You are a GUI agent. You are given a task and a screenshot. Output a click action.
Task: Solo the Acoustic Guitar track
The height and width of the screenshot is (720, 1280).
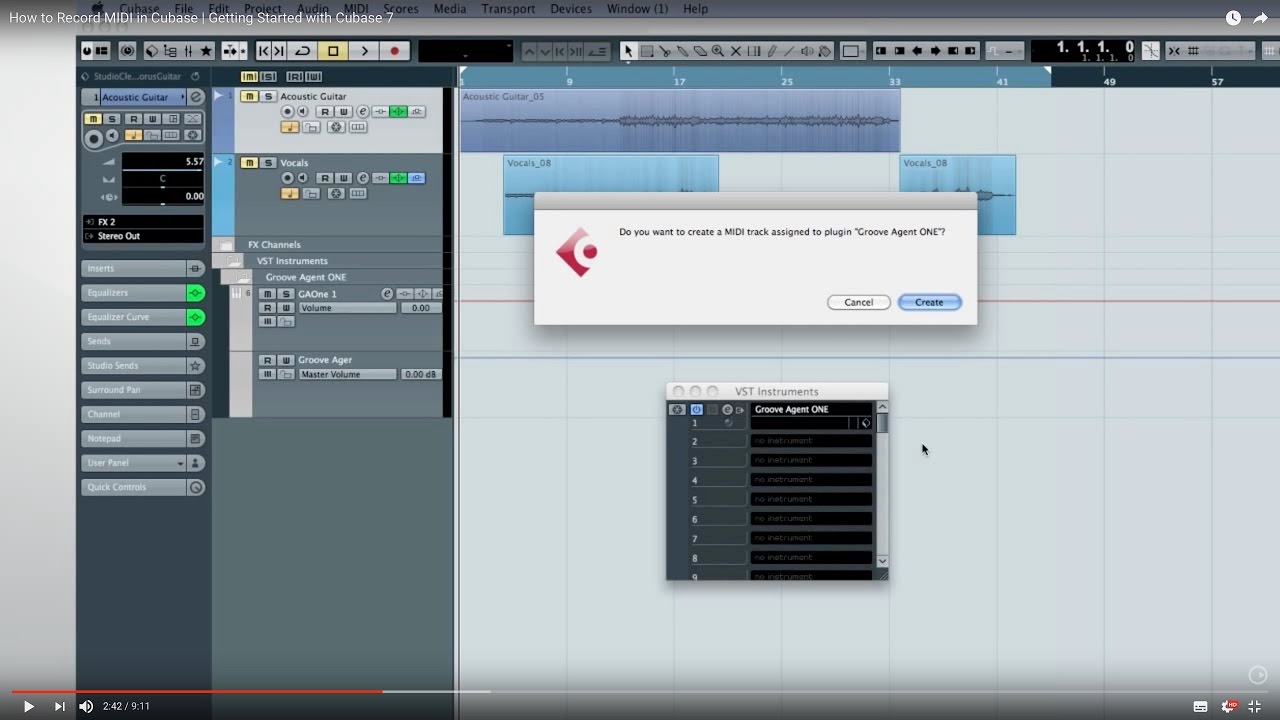click(267, 97)
